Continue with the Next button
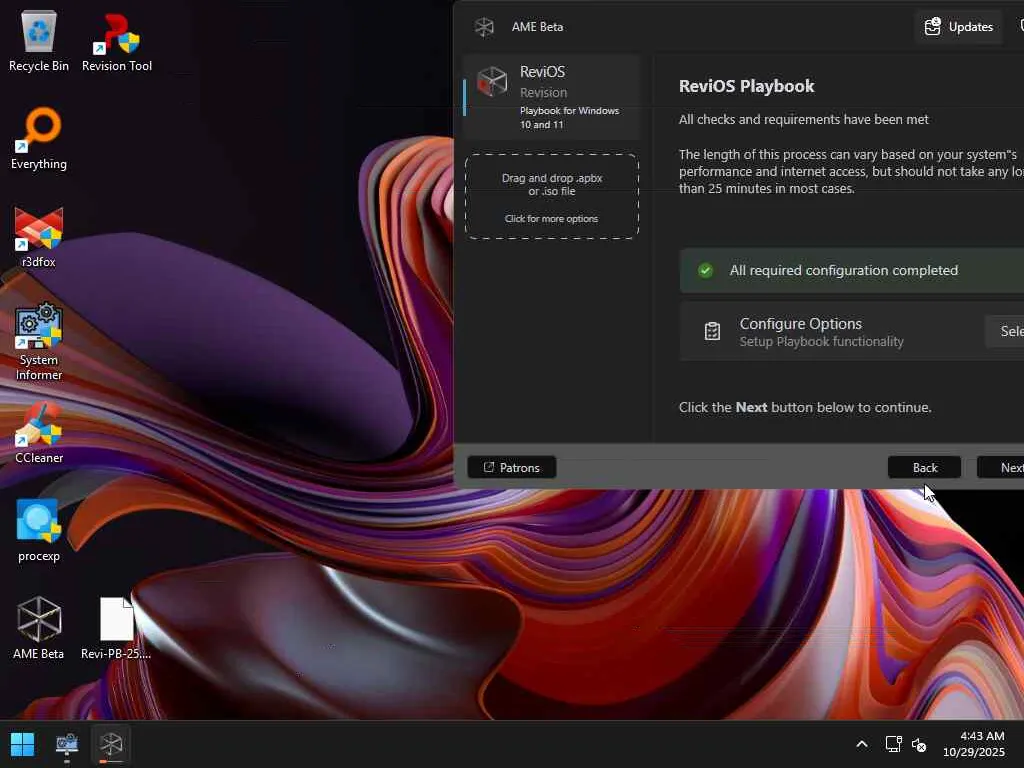The width and height of the screenshot is (1024, 768). tap(1002, 468)
